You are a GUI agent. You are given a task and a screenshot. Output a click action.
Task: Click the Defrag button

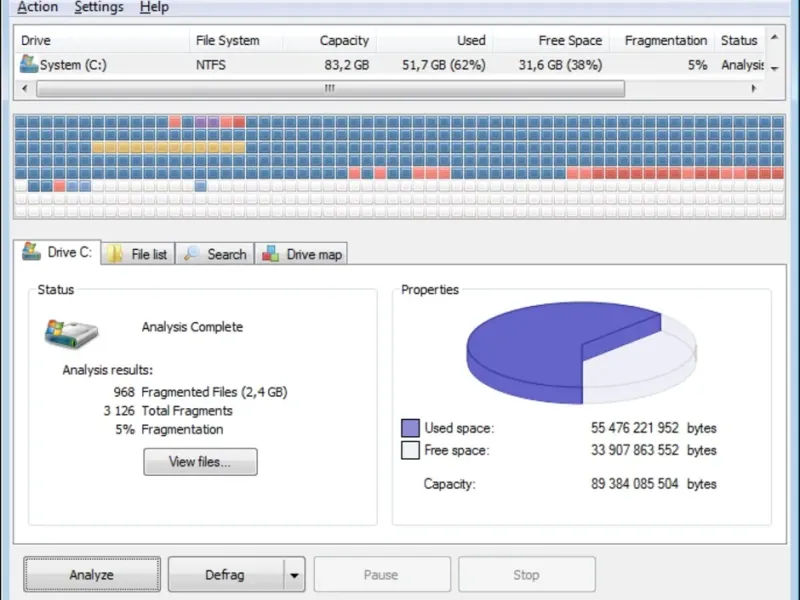coord(225,574)
